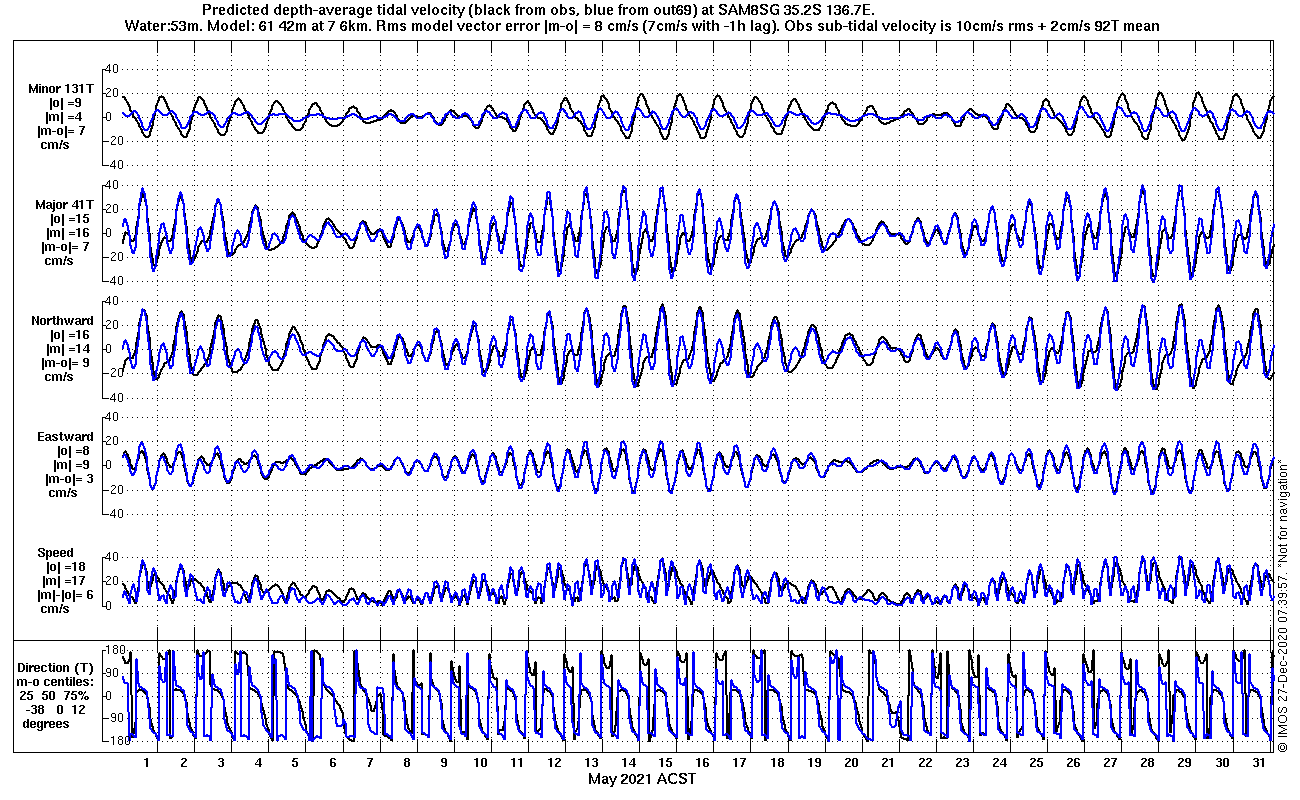Click the '|m|-|o|= 6' value under Speed
Image resolution: width=1300 pixels, height=800 pixels.
point(63,595)
